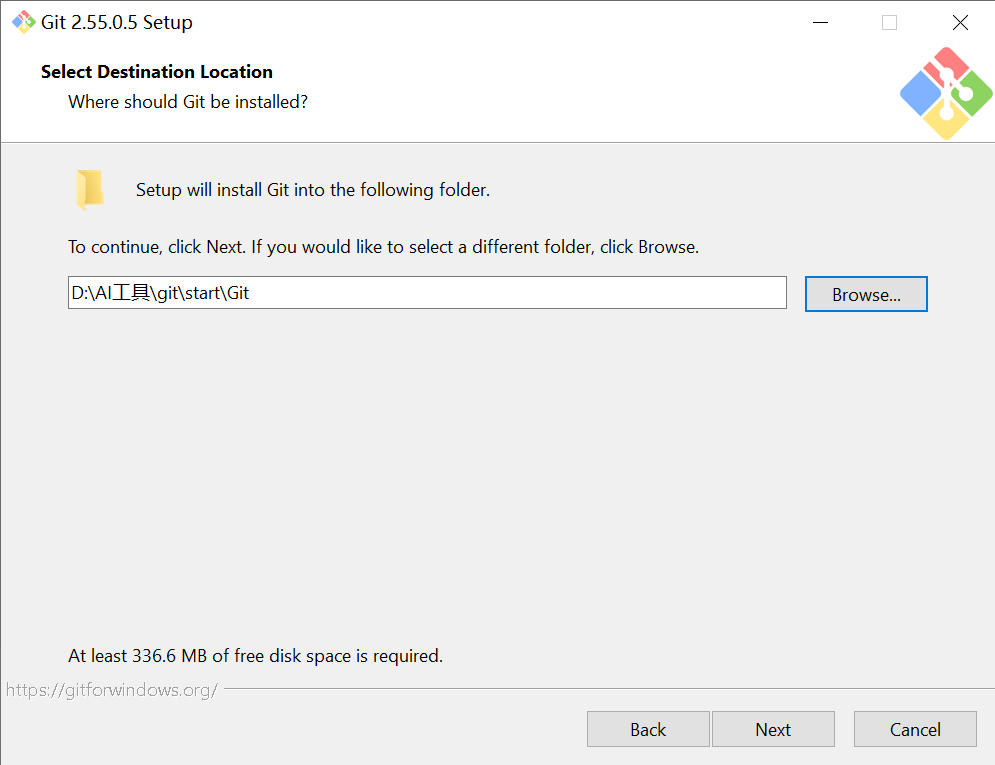The width and height of the screenshot is (995, 765).
Task: Click the blue diamond of the Git logo
Action: tap(921, 94)
